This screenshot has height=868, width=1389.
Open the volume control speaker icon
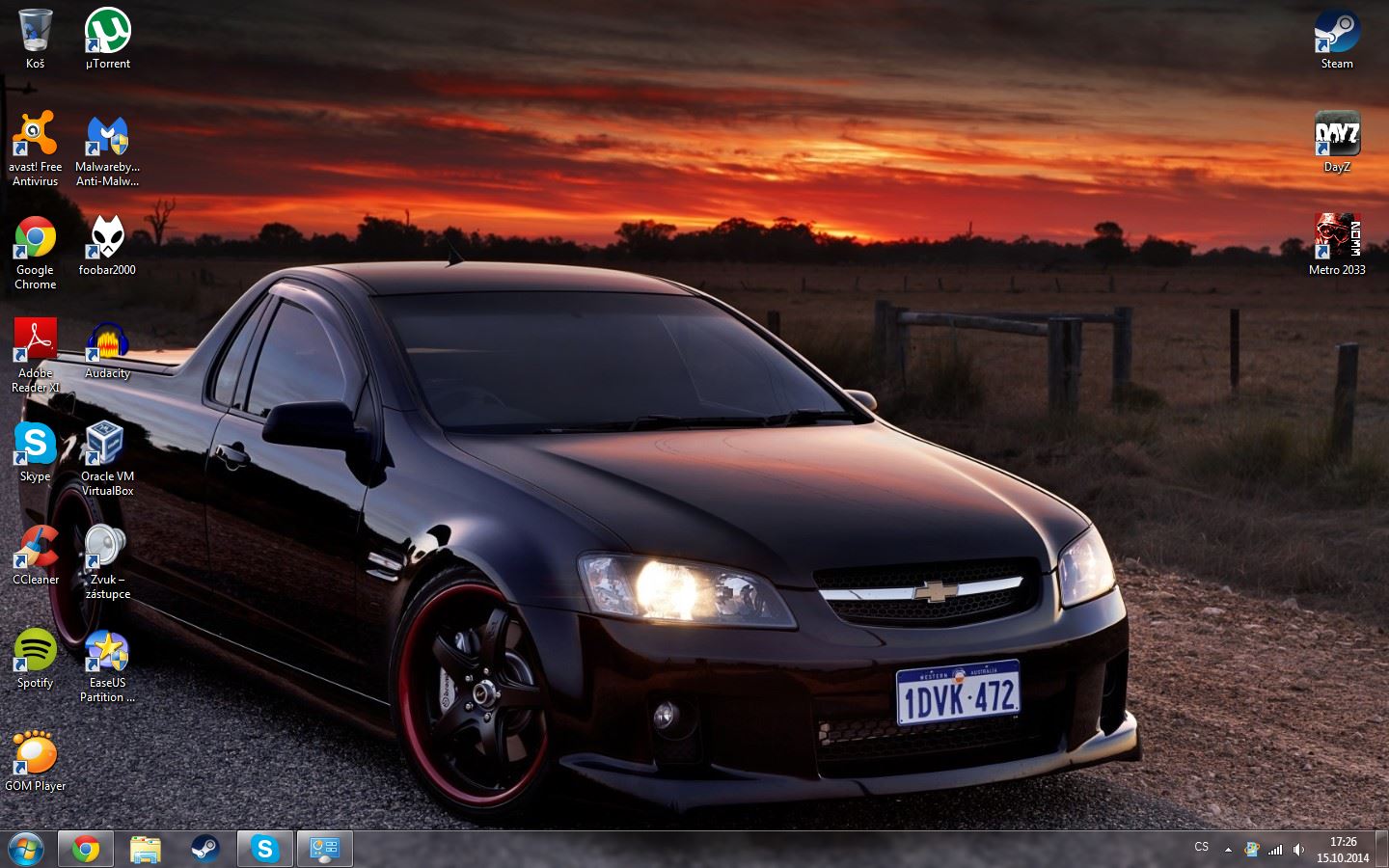point(1298,850)
